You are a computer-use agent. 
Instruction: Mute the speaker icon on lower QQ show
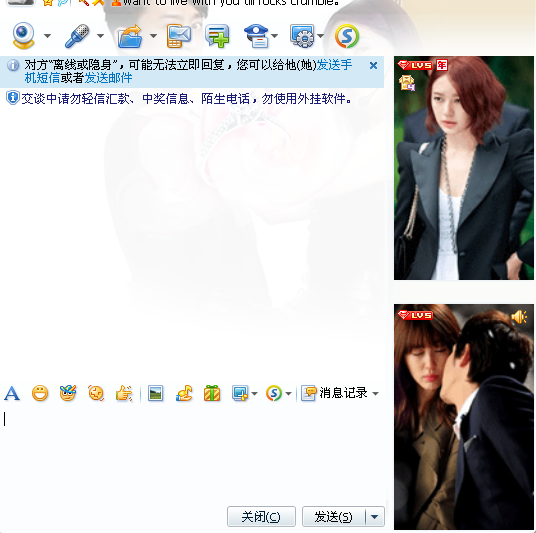click(x=519, y=317)
